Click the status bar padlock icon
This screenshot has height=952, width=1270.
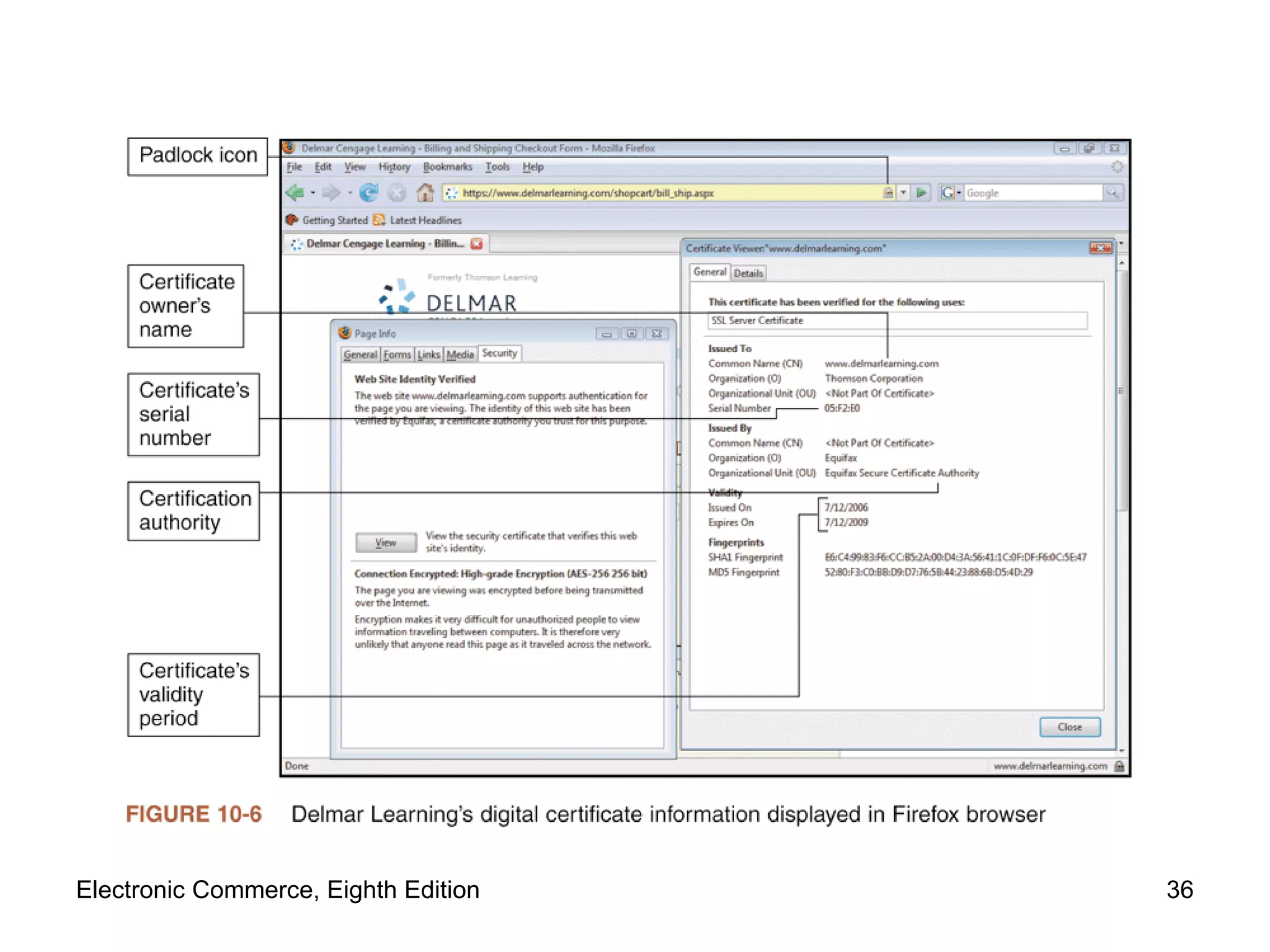click(1119, 766)
